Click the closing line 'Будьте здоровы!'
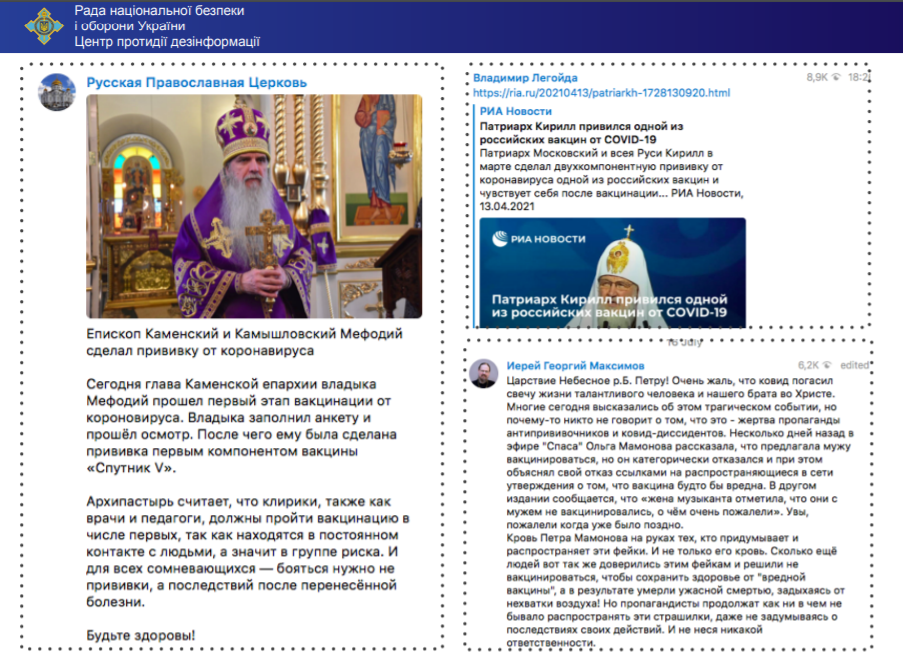The height and width of the screenshot is (660, 903). tap(141, 635)
